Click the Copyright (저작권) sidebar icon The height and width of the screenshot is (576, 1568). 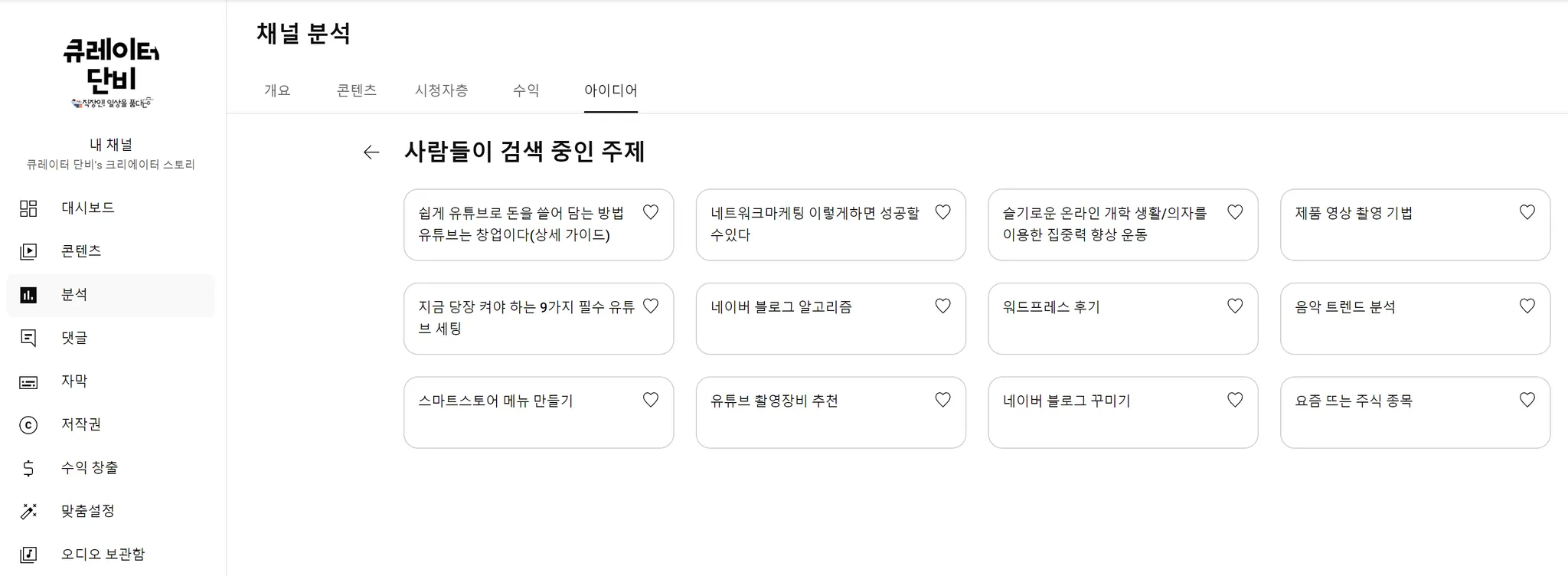(28, 425)
